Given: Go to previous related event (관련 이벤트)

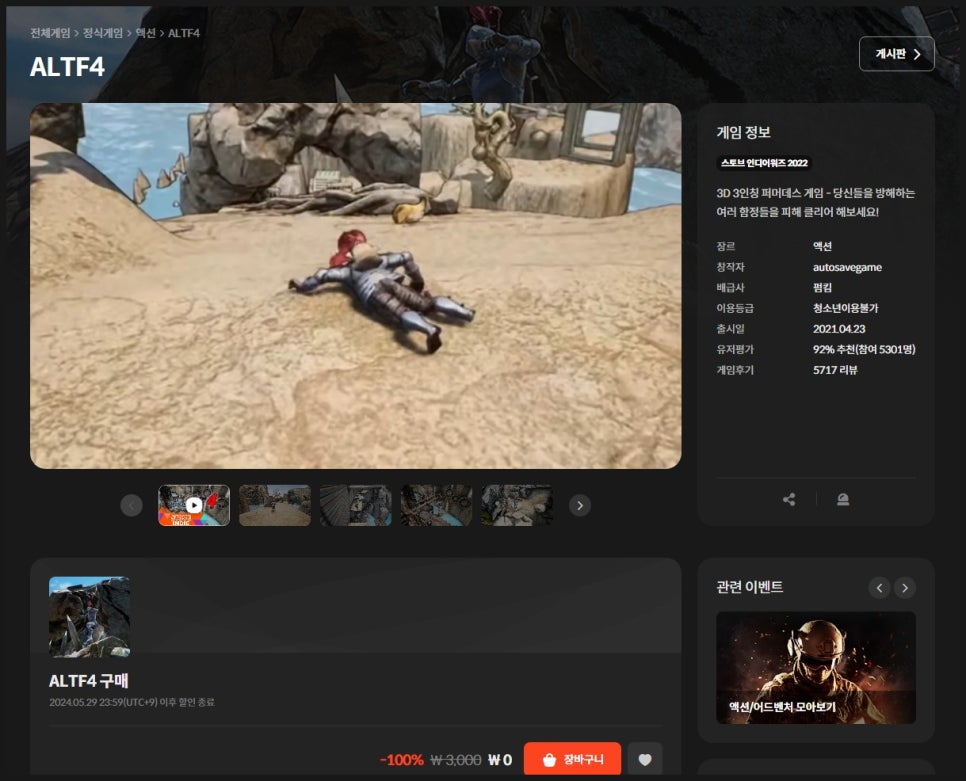Looking at the screenshot, I should click(x=879, y=588).
